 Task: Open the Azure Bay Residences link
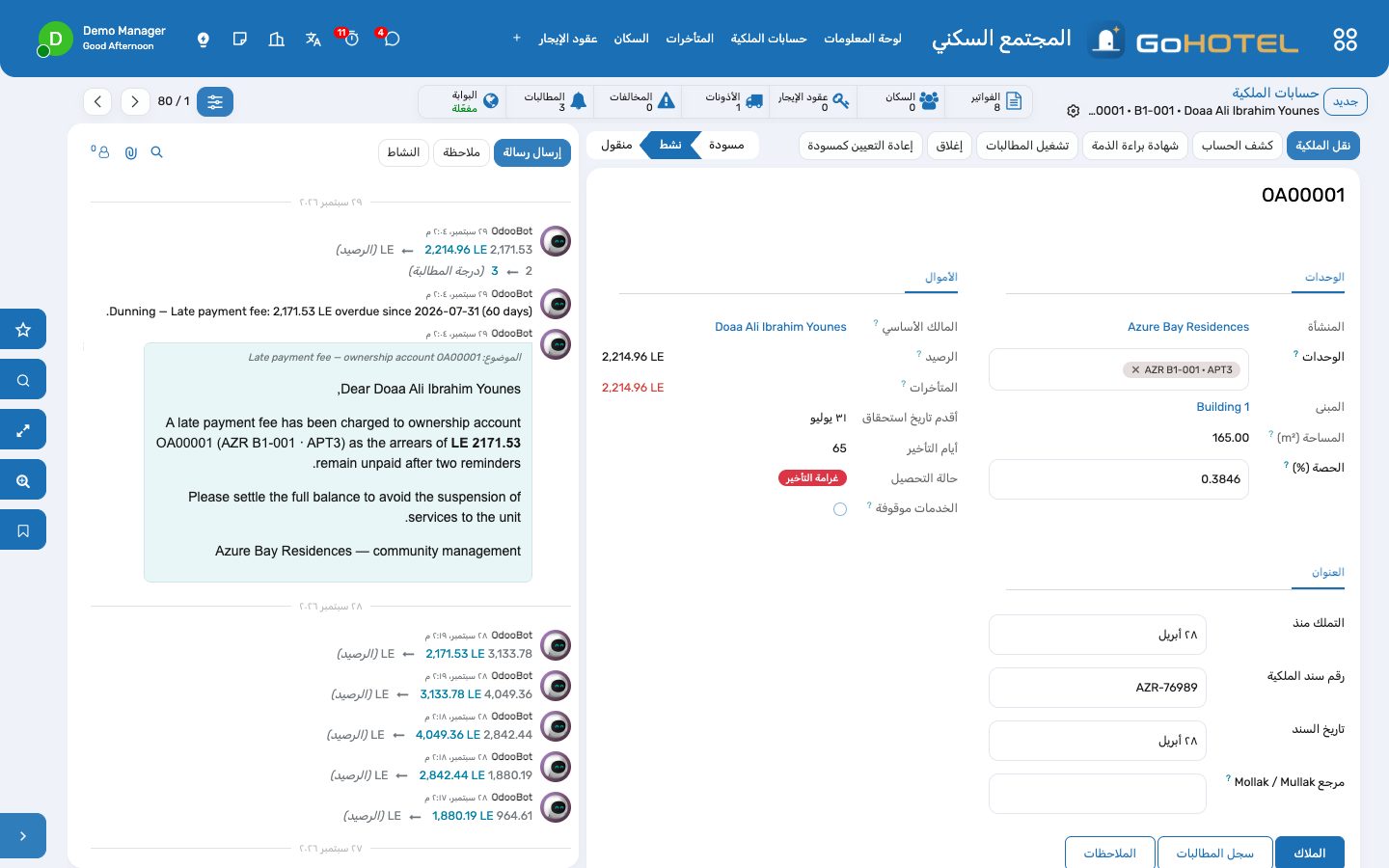1188,327
